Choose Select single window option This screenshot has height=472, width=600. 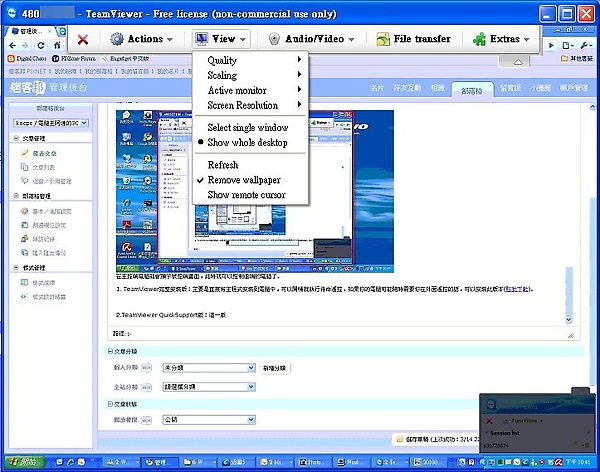pyautogui.click(x=250, y=127)
